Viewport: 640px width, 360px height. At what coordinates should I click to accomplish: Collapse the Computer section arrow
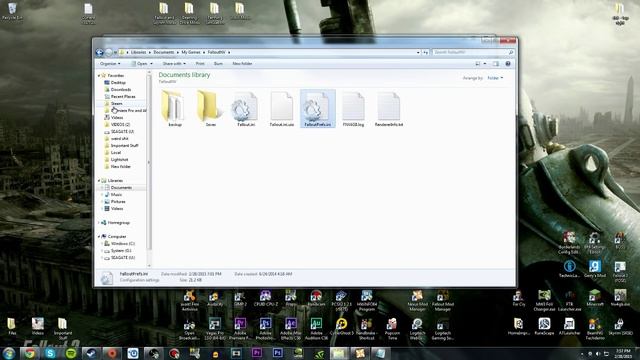click(99, 237)
